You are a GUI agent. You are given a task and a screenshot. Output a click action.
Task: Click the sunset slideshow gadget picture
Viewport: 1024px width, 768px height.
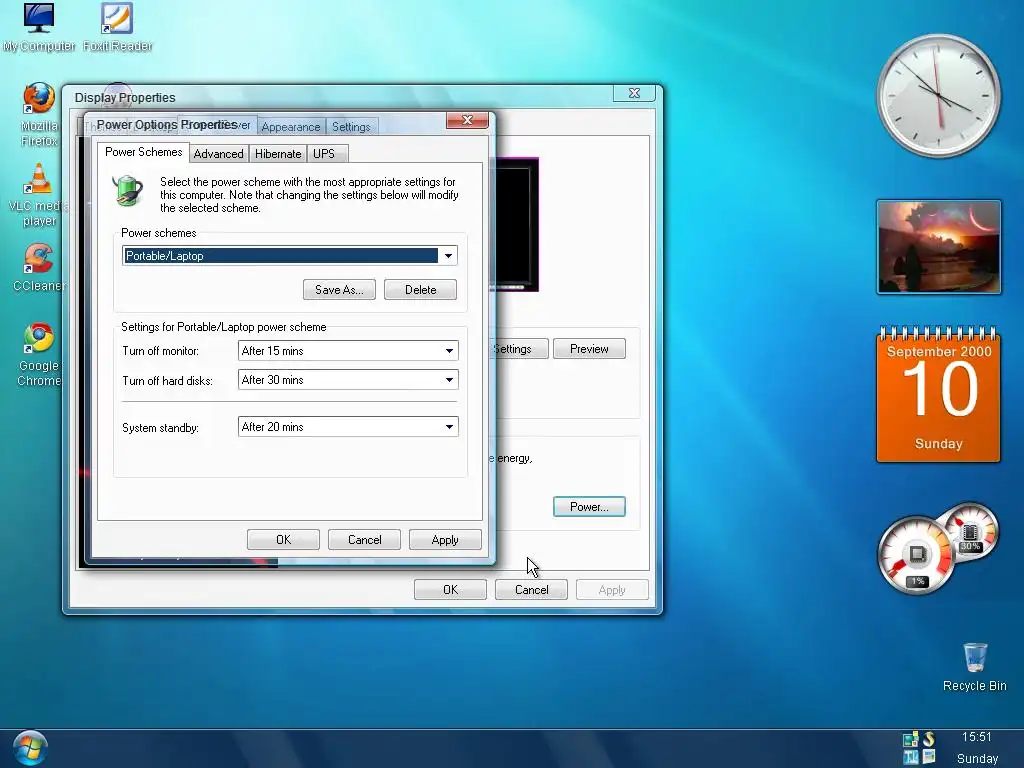(x=938, y=248)
